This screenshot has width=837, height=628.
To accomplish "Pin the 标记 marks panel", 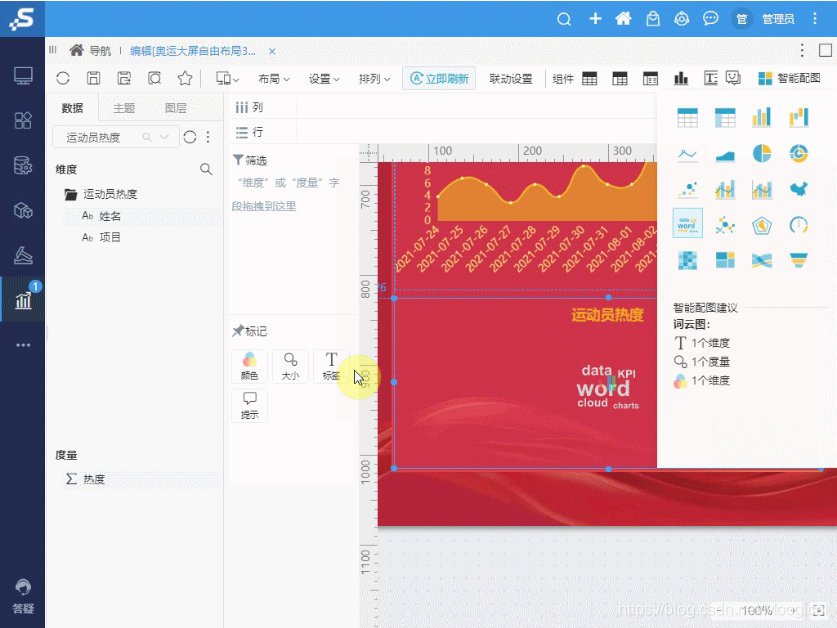I will coord(237,331).
